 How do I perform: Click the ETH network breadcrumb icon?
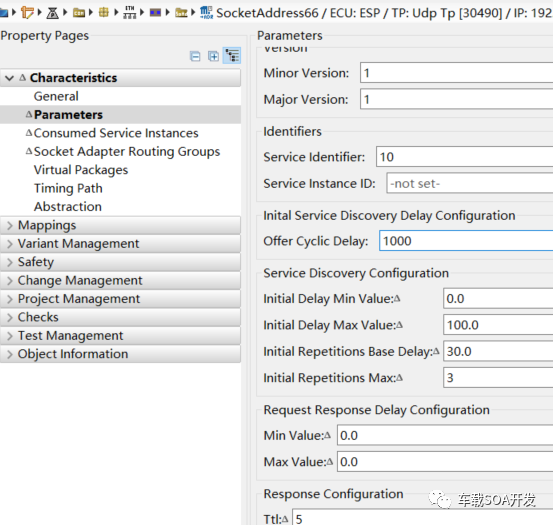click(129, 13)
